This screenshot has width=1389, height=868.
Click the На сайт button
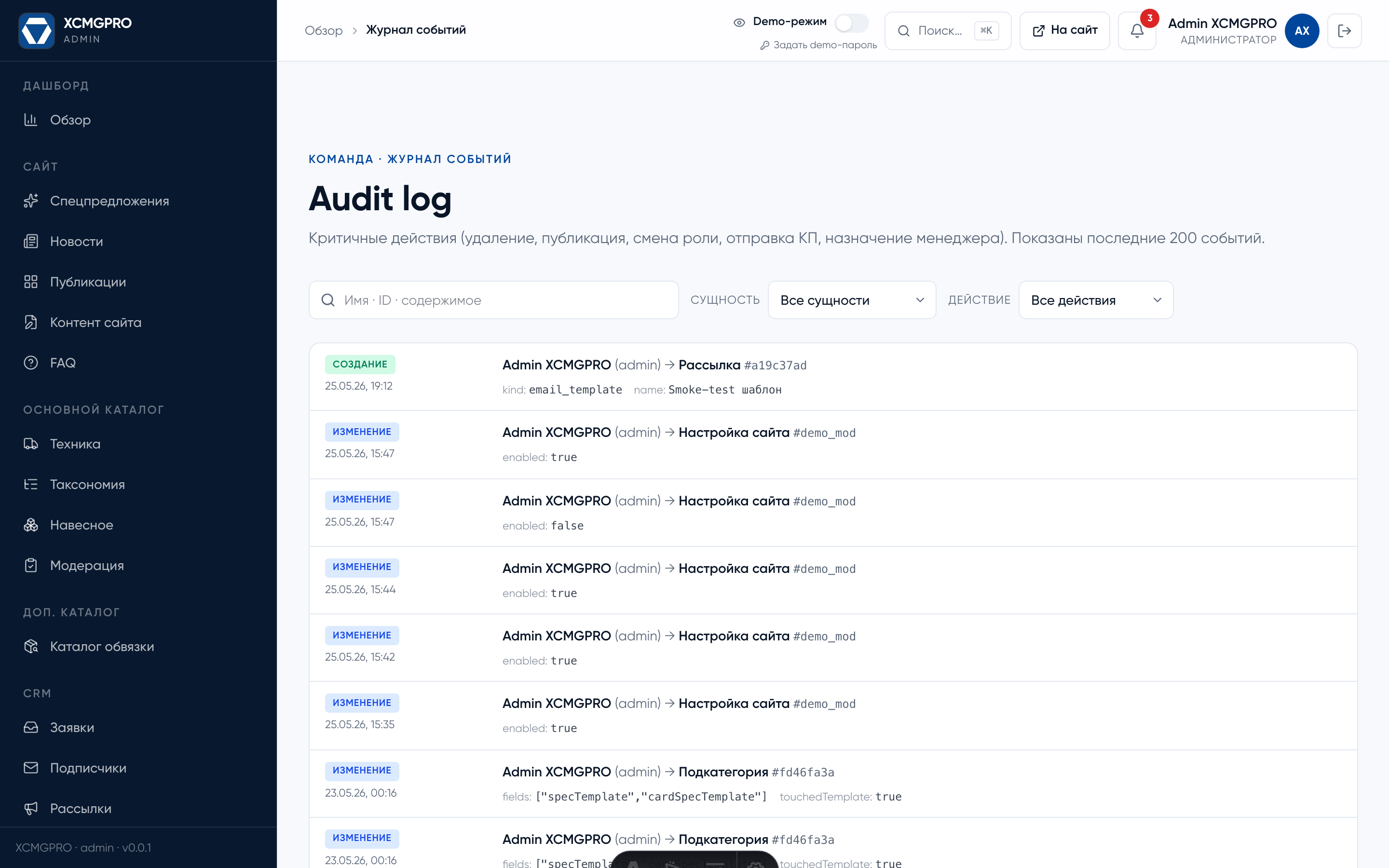pyautogui.click(x=1065, y=30)
